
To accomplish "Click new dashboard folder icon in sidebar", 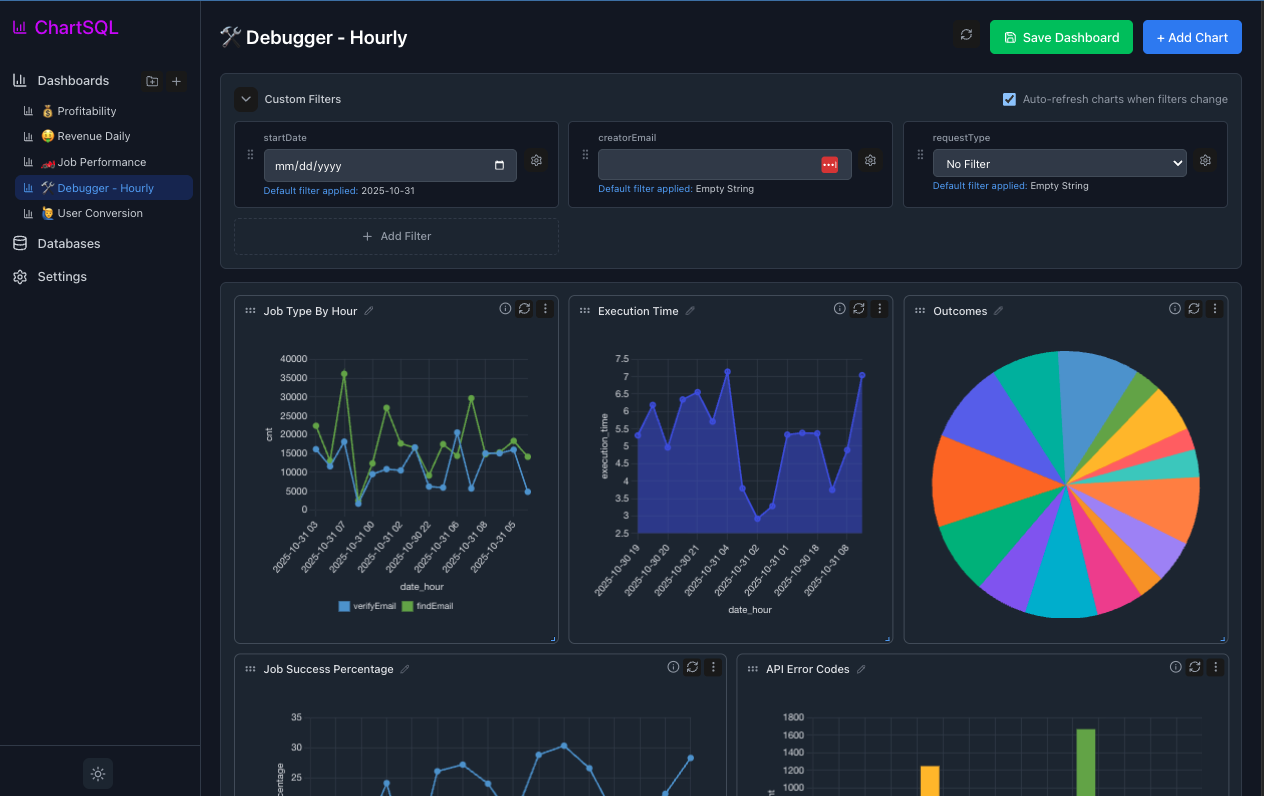I will click(152, 81).
